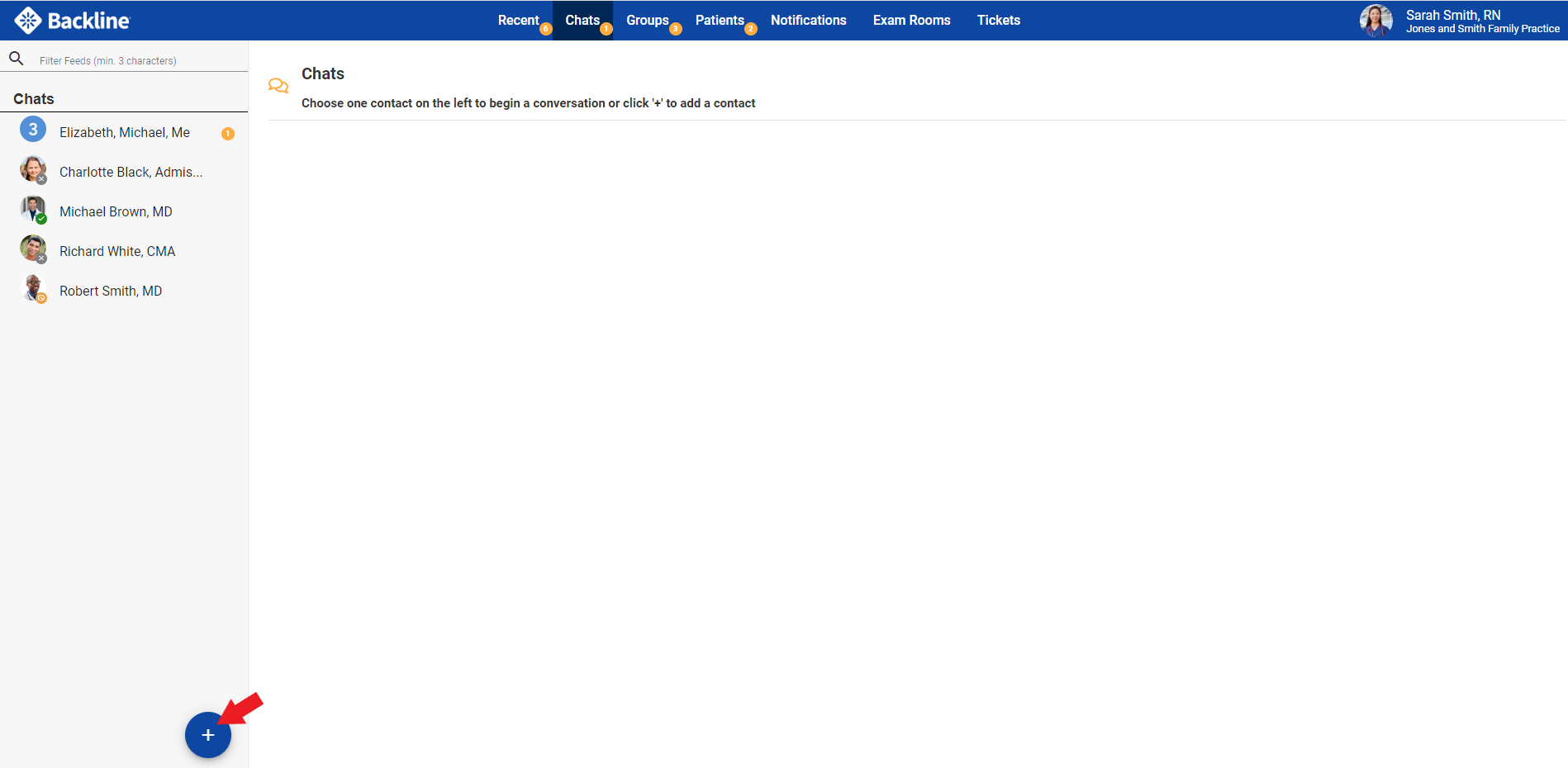The width and height of the screenshot is (1568, 768).
Task: Open the Patients tab
Action: point(720,21)
